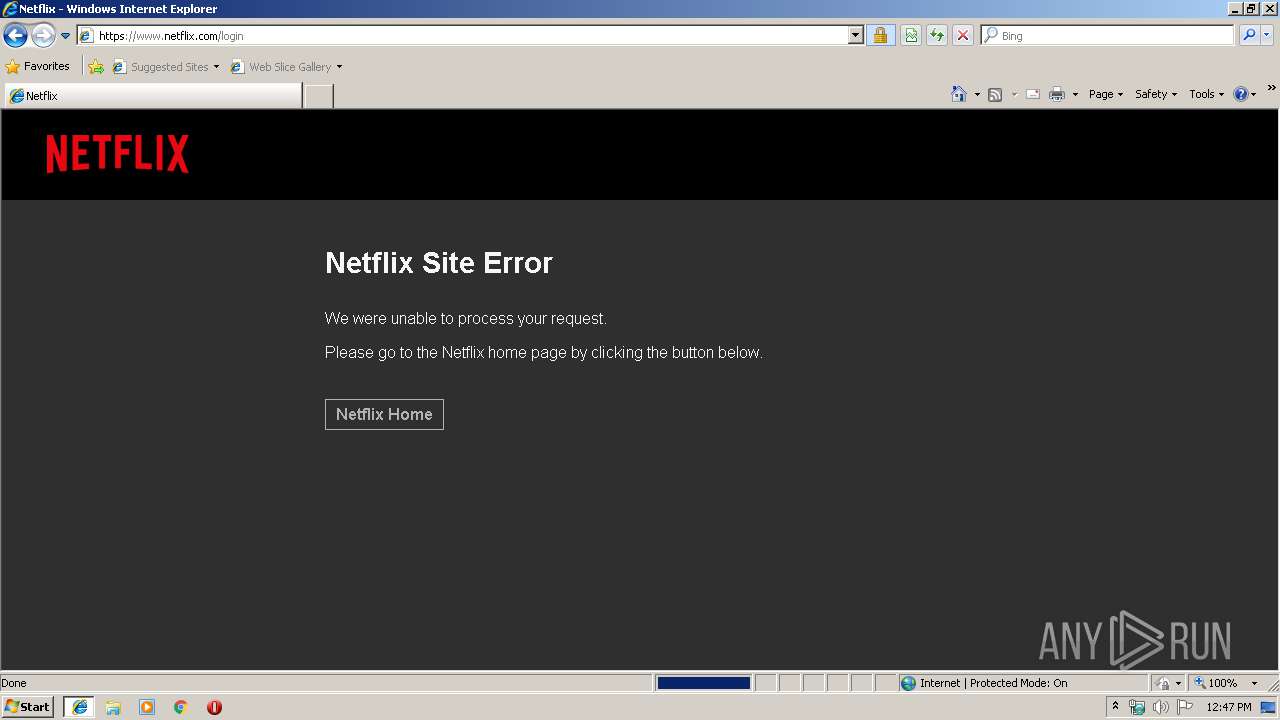This screenshot has height=720, width=1280.
Task: Click the network tray icon
Action: [x=1137, y=707]
